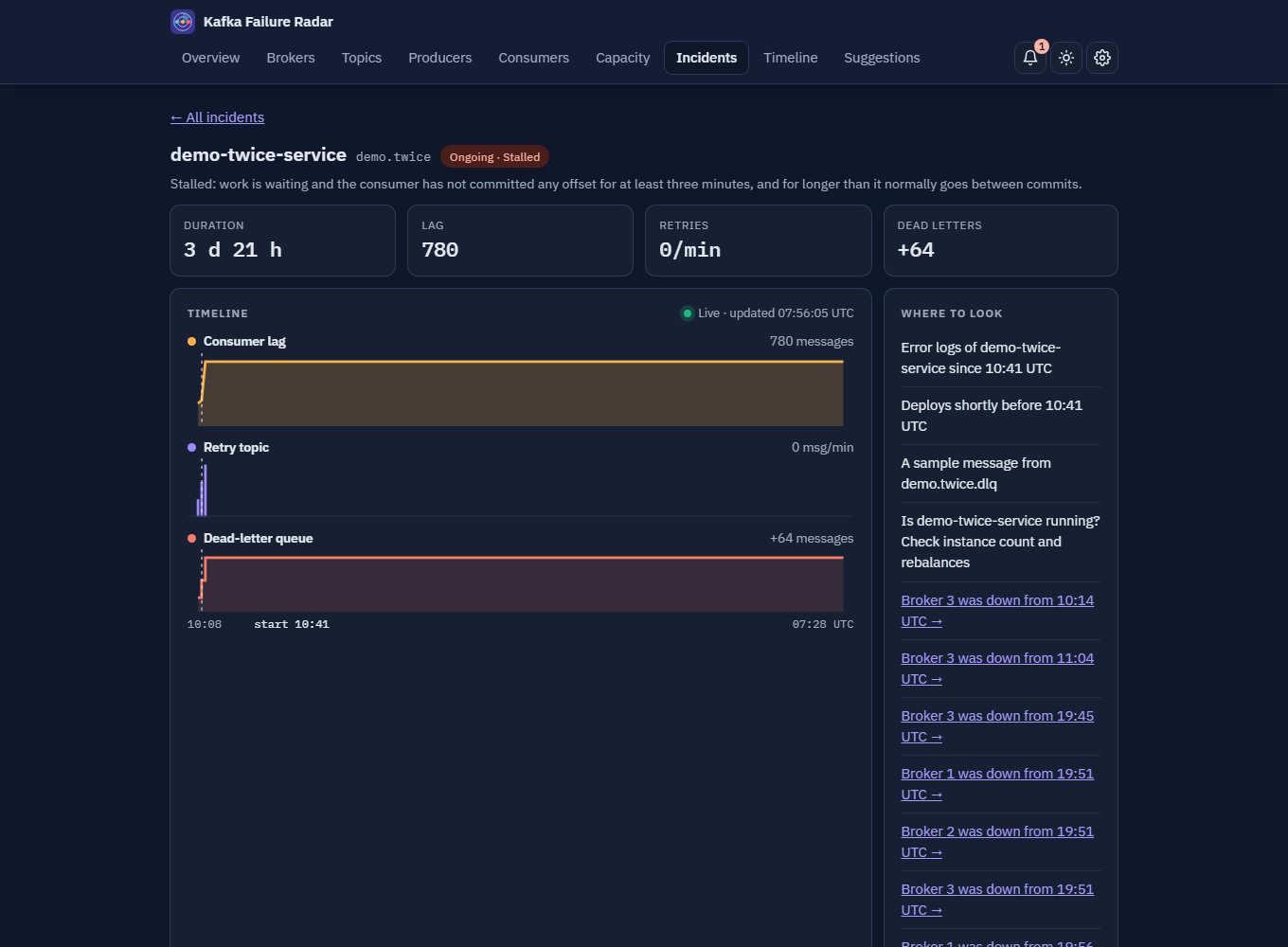This screenshot has height=947, width=1288.
Task: Switch to the Timeline tab
Action: [x=791, y=58]
